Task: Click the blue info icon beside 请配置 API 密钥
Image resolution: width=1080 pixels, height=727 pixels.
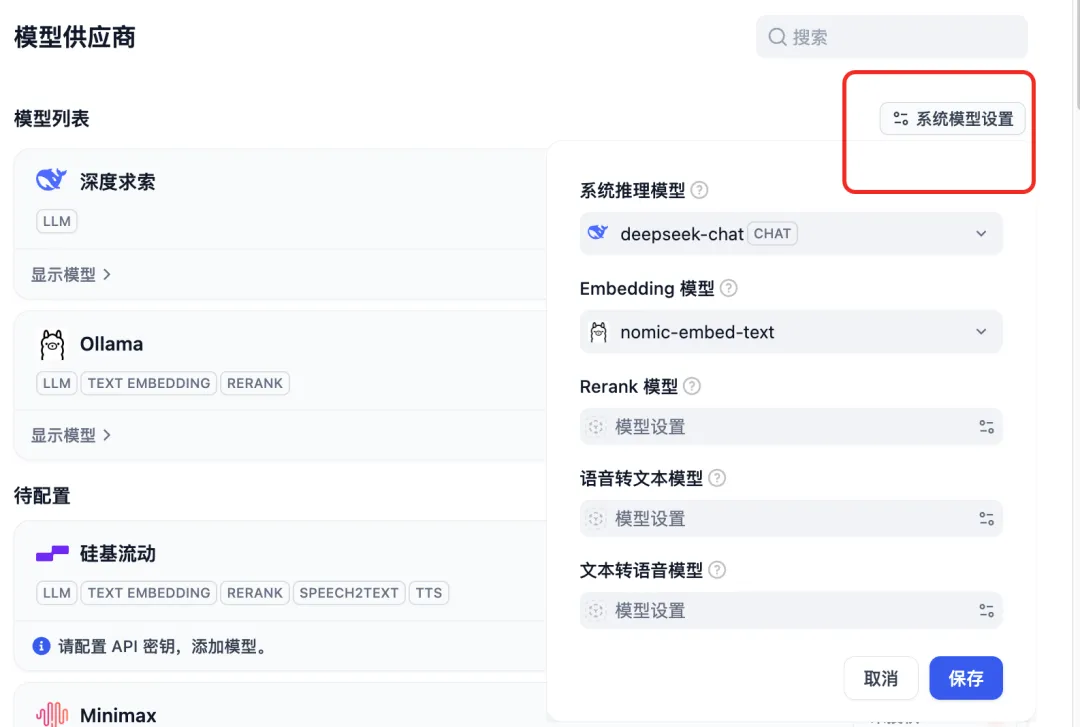Action: 41,646
